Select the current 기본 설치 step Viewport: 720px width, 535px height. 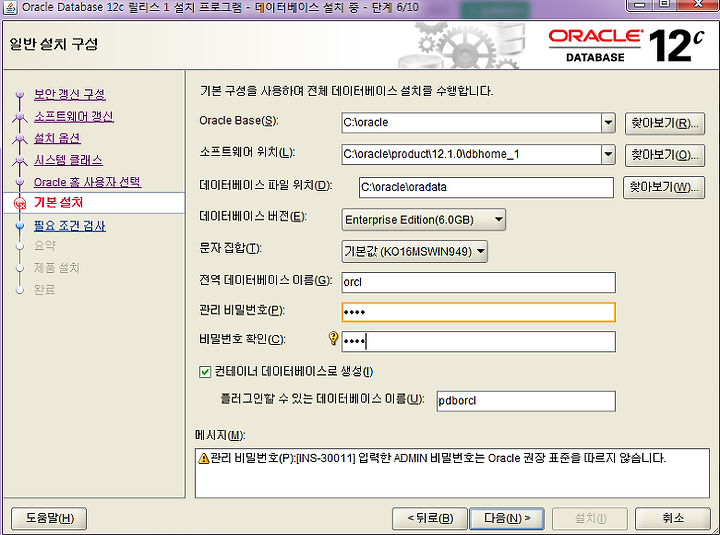pos(58,203)
